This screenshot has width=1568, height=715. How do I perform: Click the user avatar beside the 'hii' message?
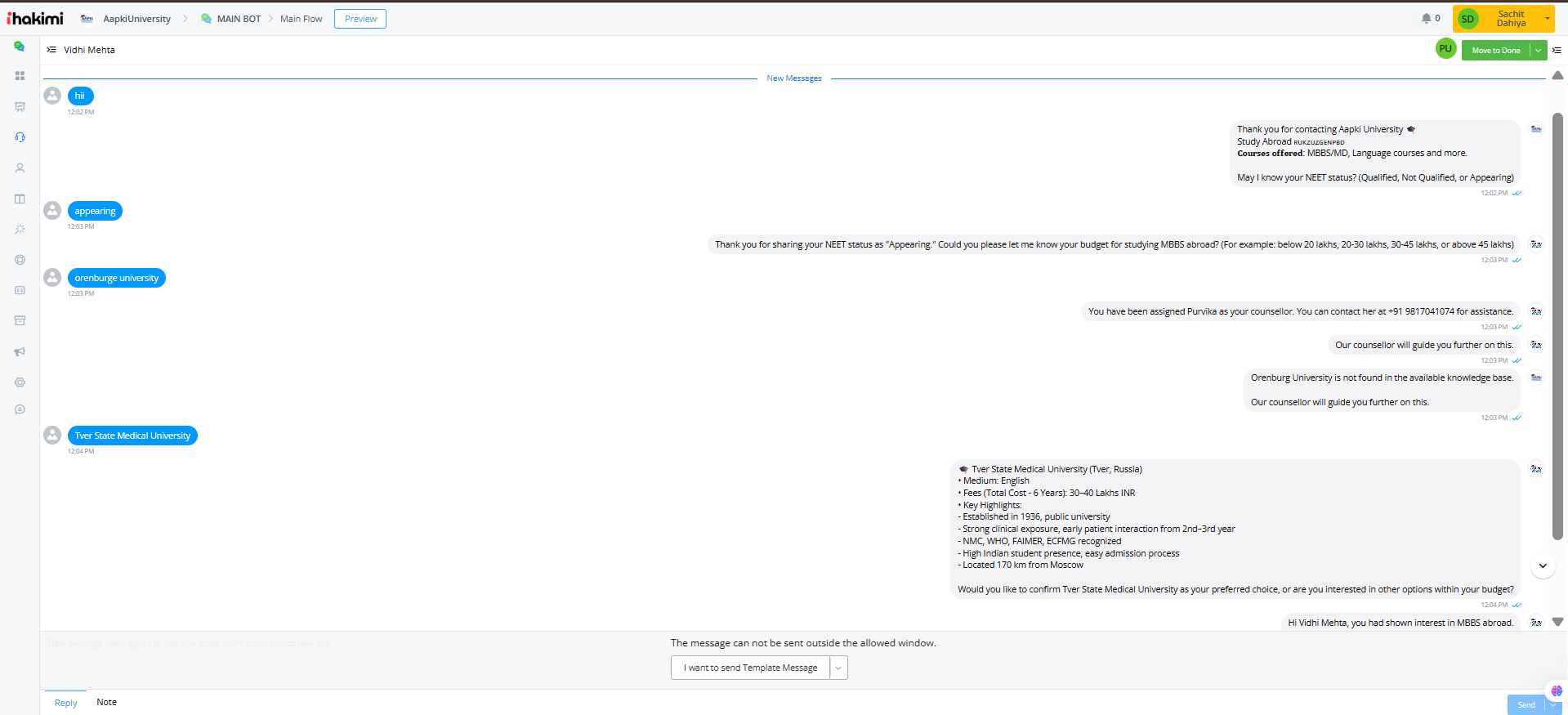click(52, 96)
